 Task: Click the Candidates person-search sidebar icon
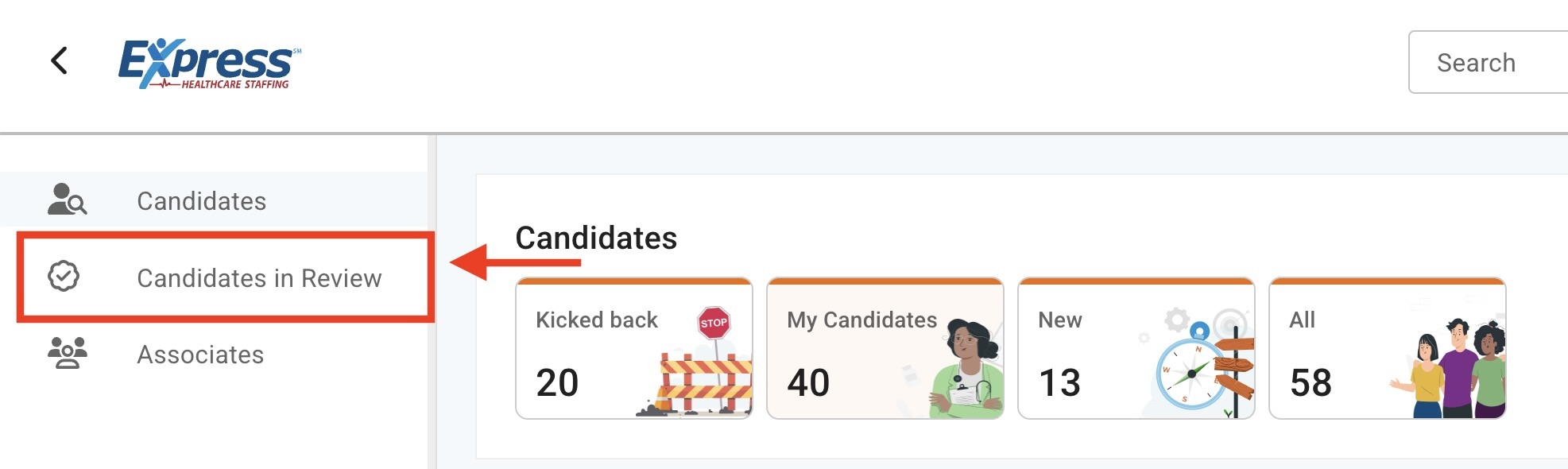(67, 200)
